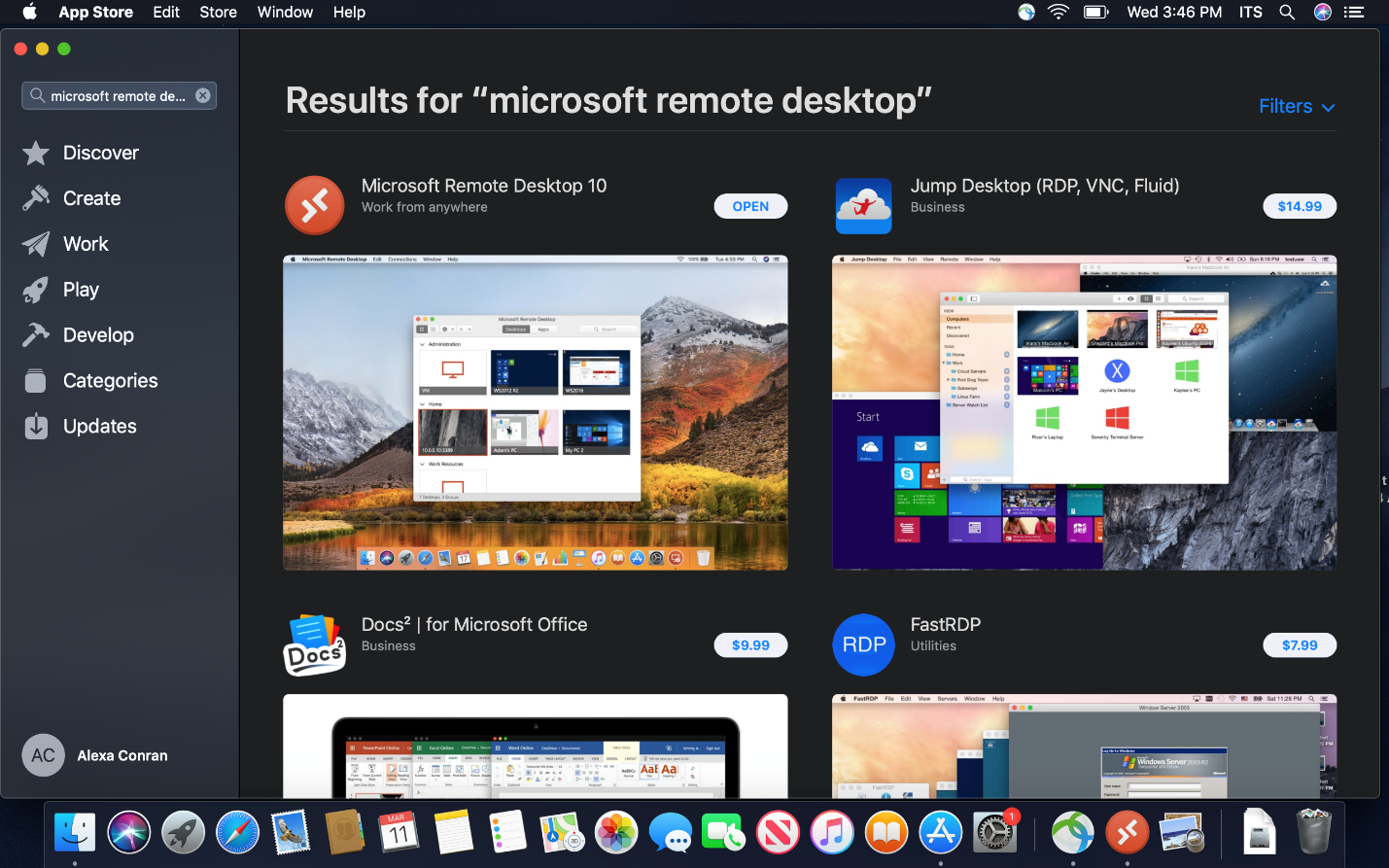Open News from the Dock
Image resolution: width=1389 pixels, height=868 pixels.
(778, 833)
